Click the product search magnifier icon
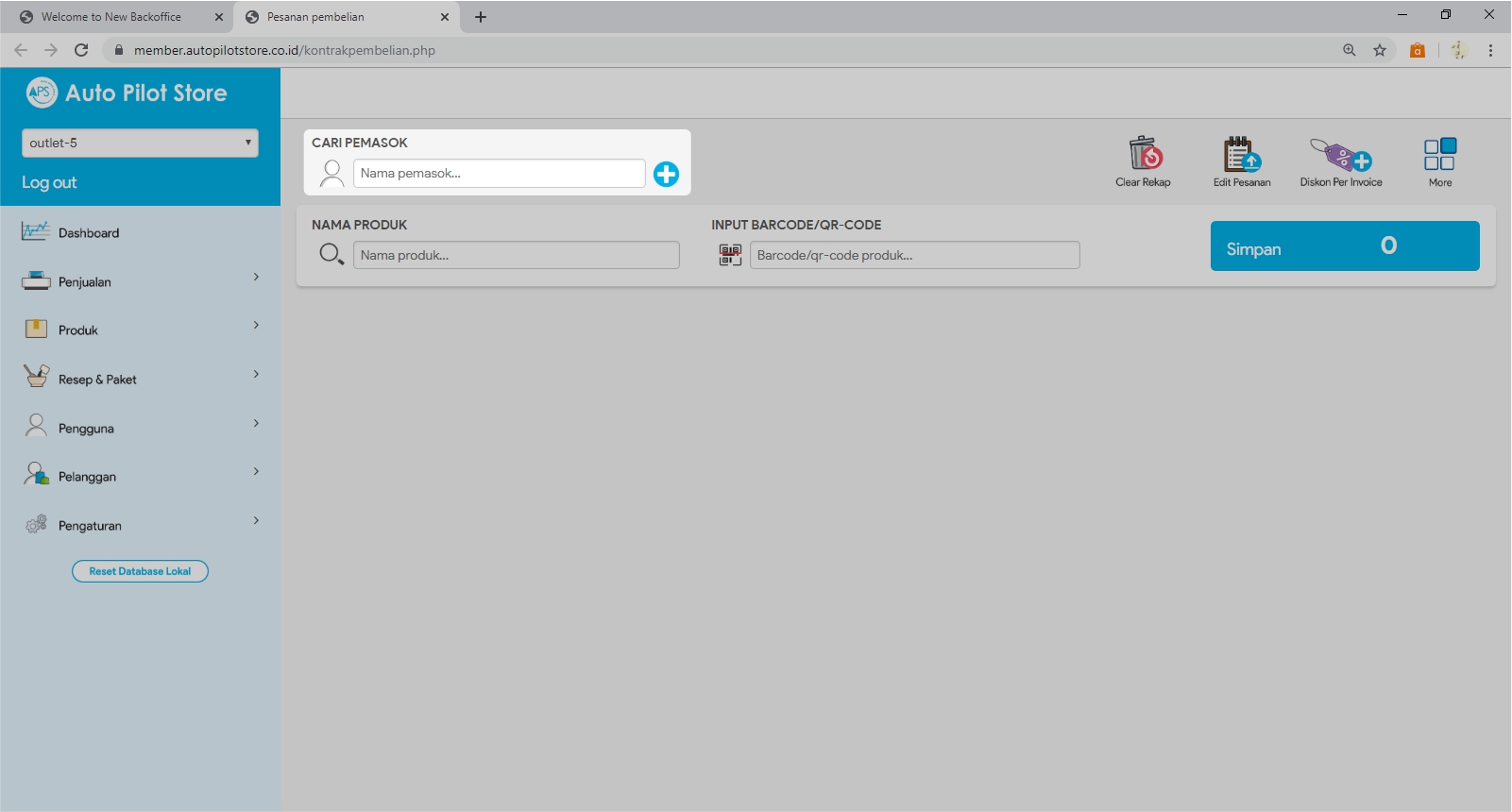Image resolution: width=1512 pixels, height=812 pixels. click(x=331, y=254)
